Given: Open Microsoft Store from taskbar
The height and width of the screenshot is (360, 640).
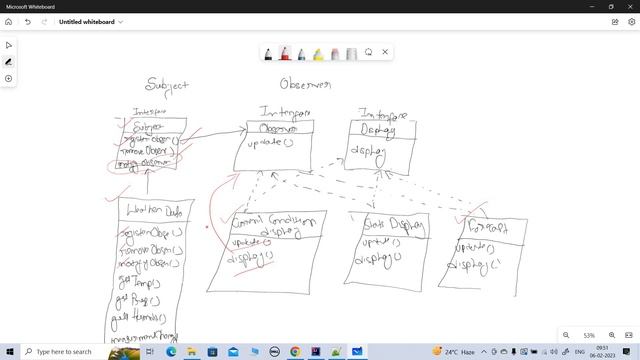Looking at the screenshot, I should 212,351.
